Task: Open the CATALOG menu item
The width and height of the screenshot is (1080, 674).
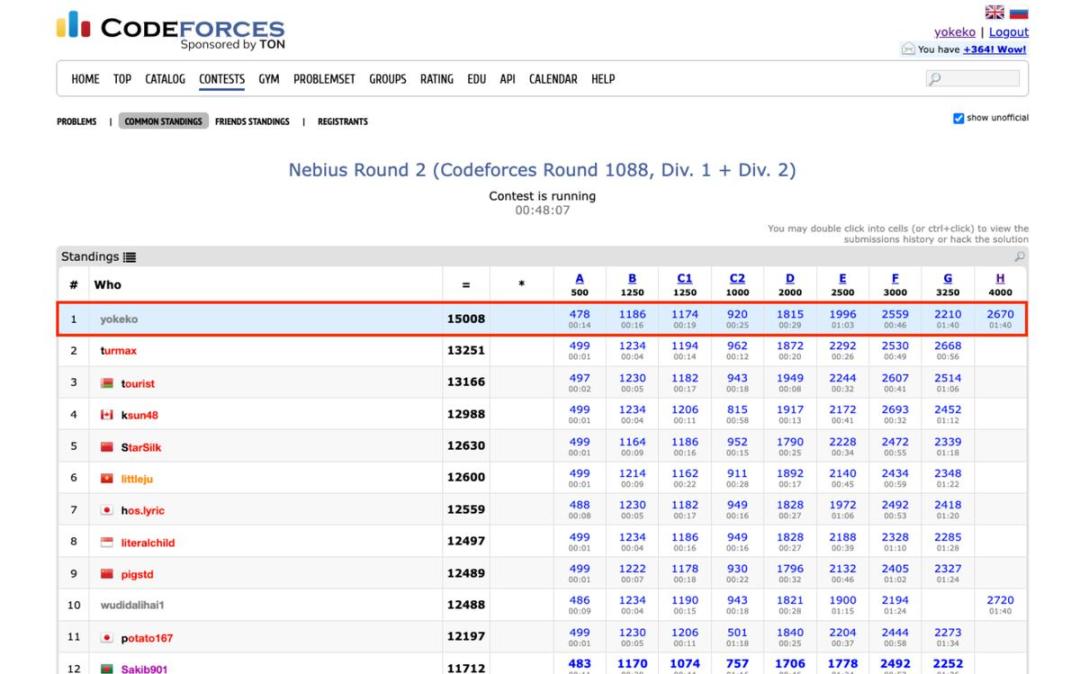Action: click(x=165, y=79)
